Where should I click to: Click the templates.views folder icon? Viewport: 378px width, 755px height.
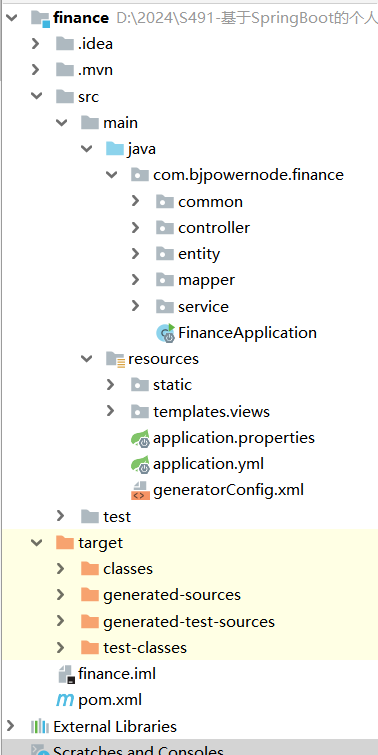[x=140, y=411]
